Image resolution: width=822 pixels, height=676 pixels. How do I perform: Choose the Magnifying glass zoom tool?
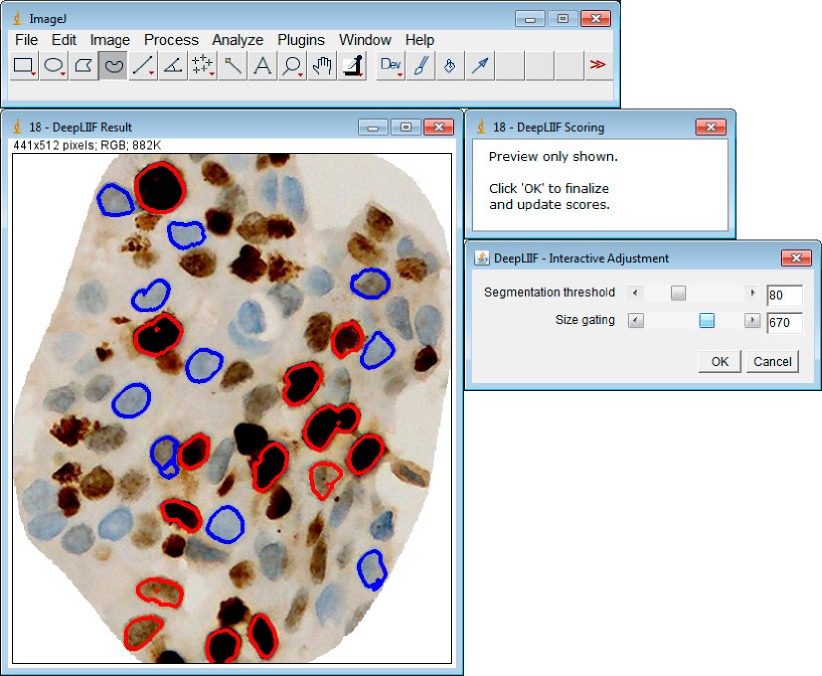[292, 66]
